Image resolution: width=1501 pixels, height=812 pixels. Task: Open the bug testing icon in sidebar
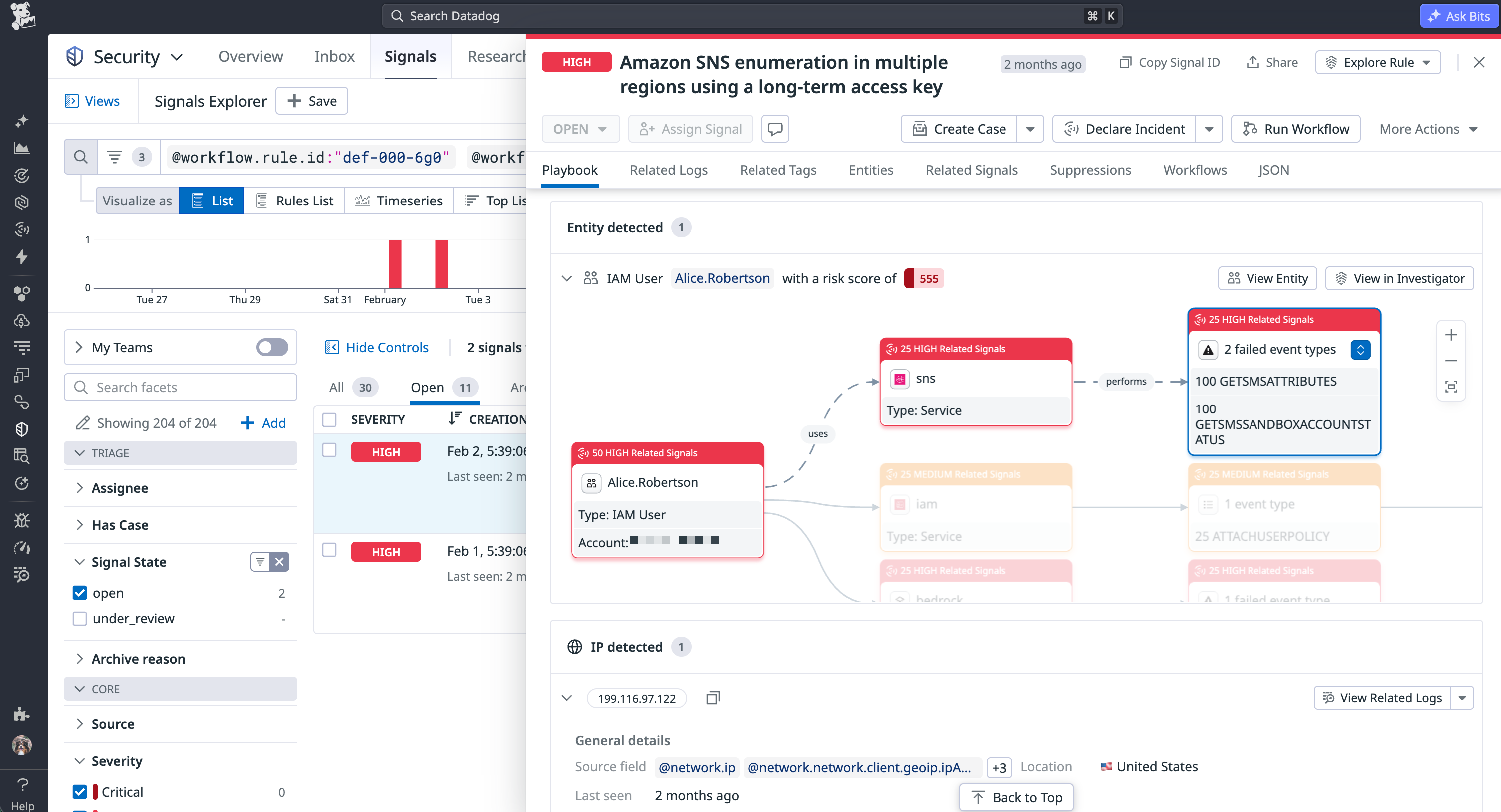[22, 519]
